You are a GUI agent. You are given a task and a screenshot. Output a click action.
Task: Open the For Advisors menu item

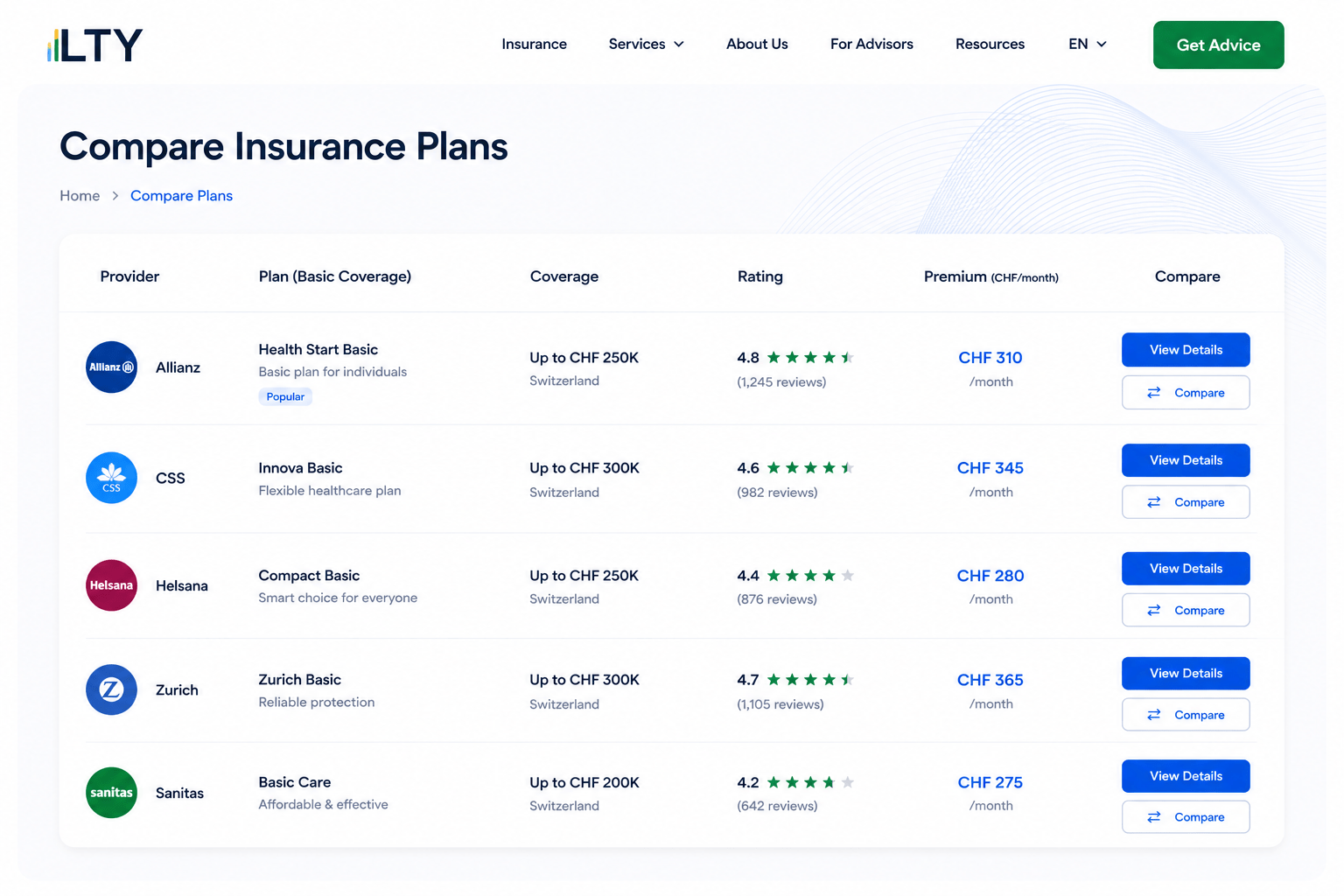tap(871, 44)
